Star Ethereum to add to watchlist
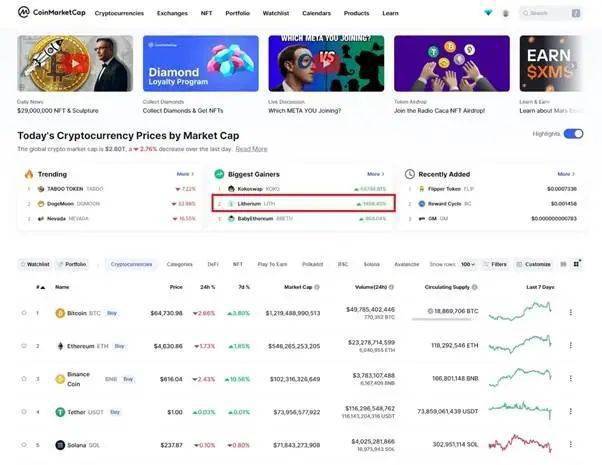The height and width of the screenshot is (465, 602). [x=24, y=346]
